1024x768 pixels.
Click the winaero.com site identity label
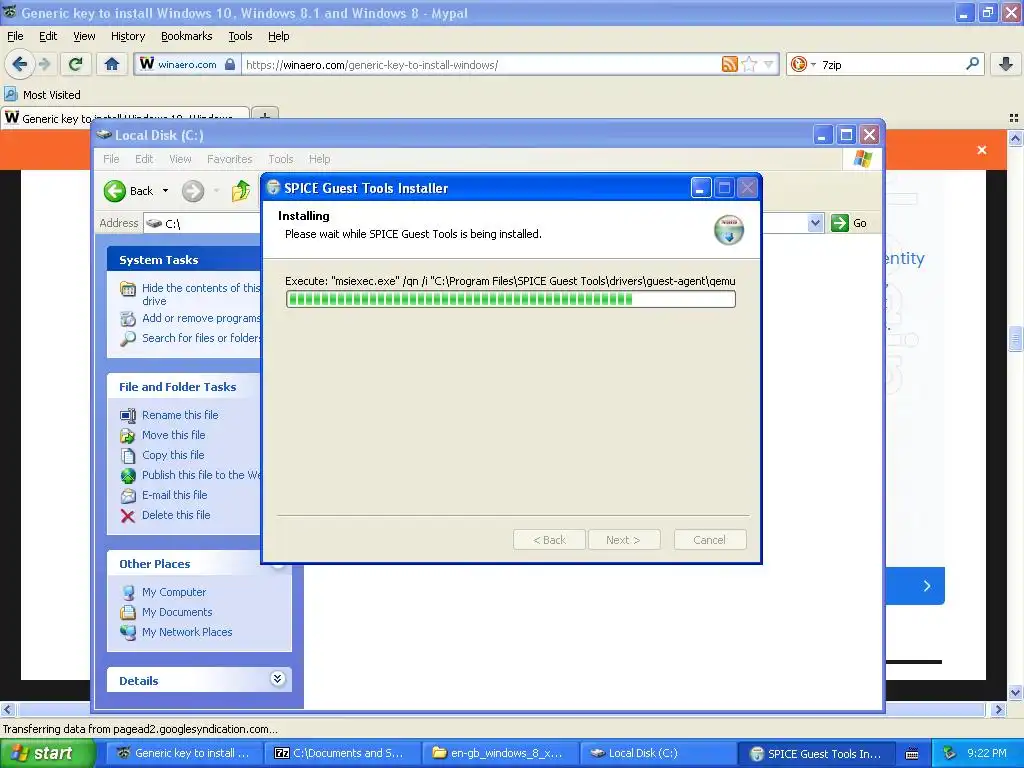(x=187, y=64)
